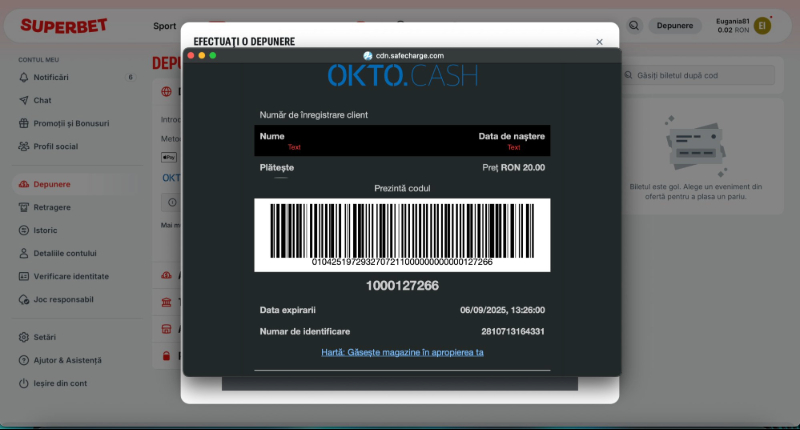Click the Profil social people icon
800x430 pixels.
23,146
